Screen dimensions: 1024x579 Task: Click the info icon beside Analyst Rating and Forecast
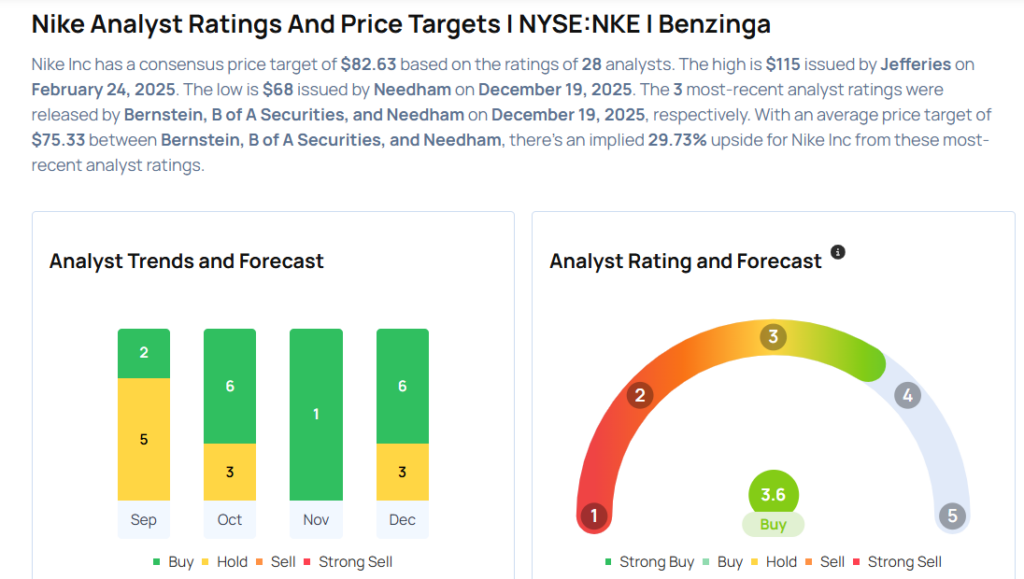click(x=838, y=252)
